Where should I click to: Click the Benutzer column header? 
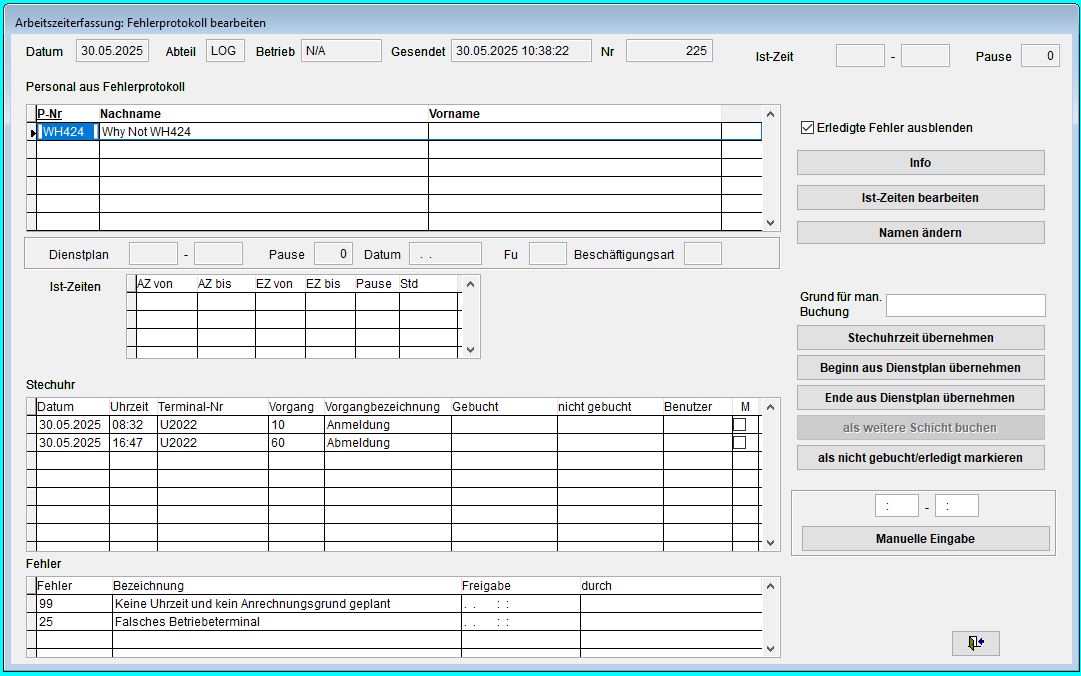click(698, 407)
